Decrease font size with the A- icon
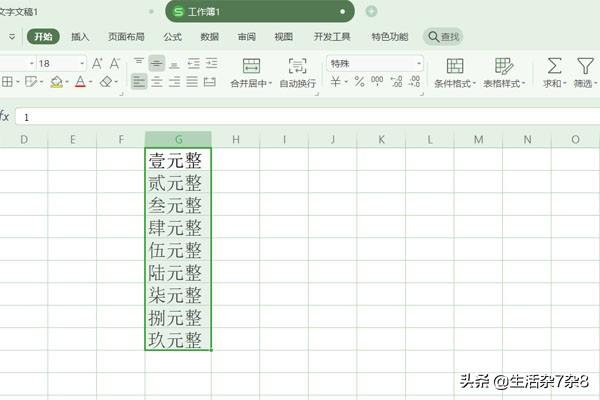The image size is (600, 400). 114,64
